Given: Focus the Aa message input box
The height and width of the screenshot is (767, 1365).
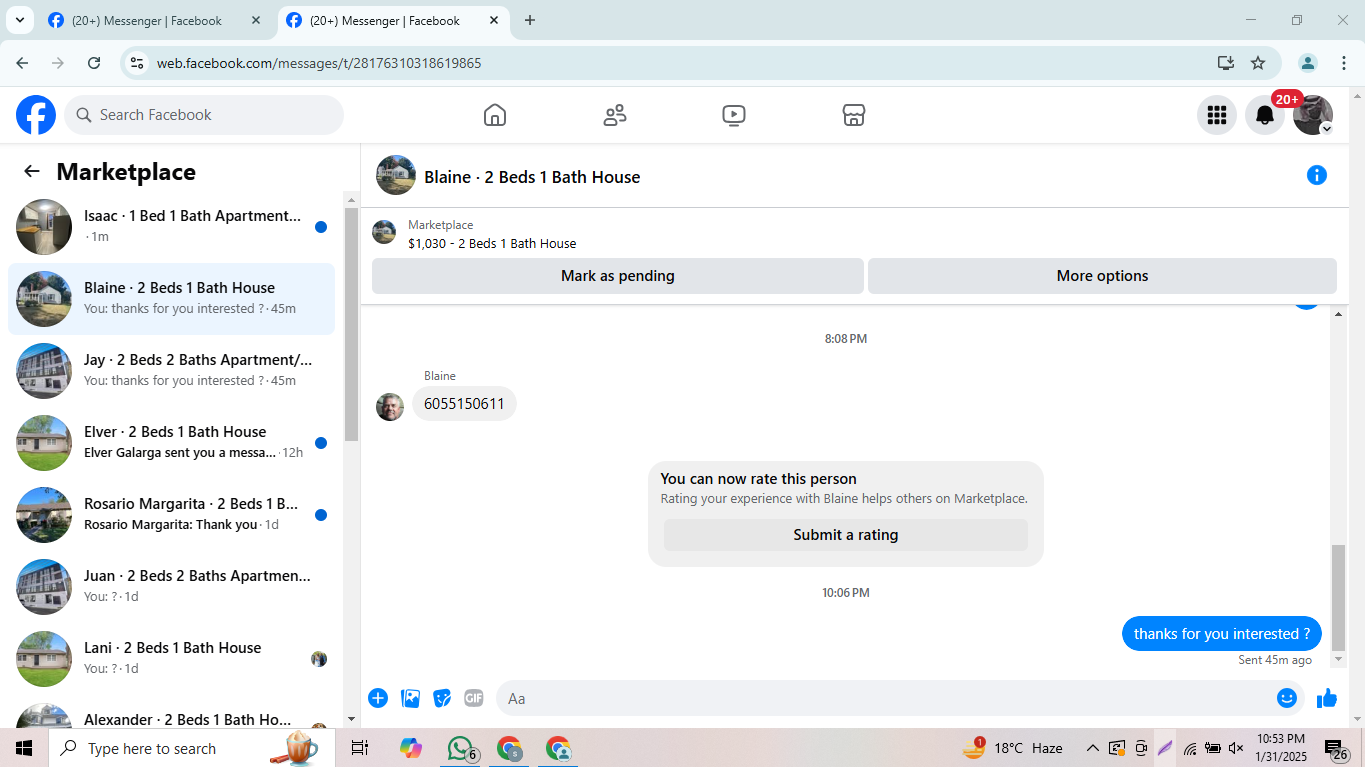Looking at the screenshot, I should [885, 698].
